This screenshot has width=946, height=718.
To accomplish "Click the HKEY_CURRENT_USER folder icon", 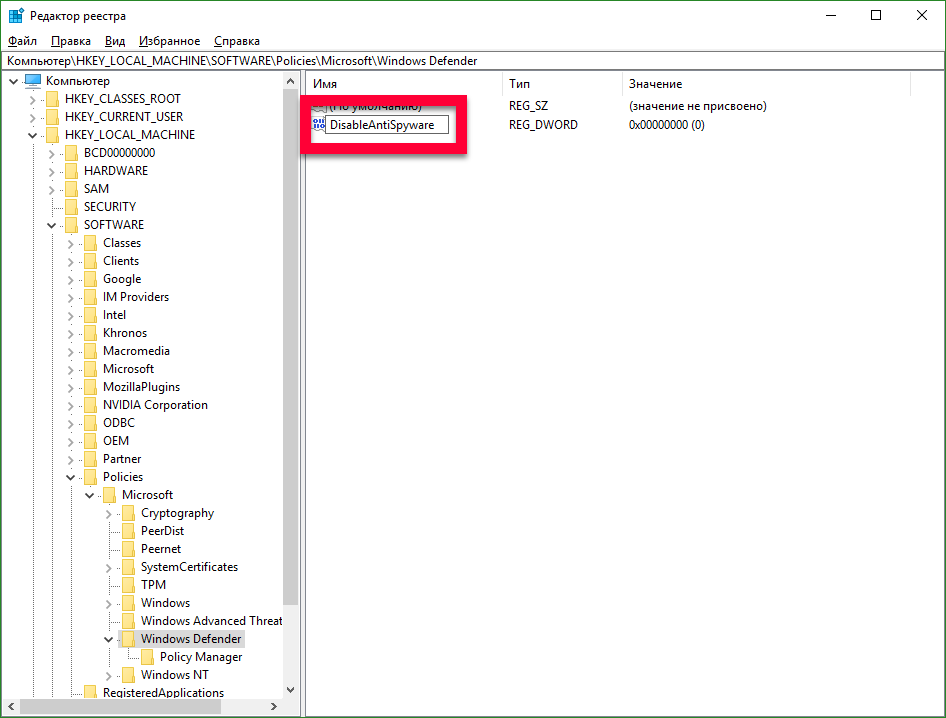I will click(x=52, y=117).
